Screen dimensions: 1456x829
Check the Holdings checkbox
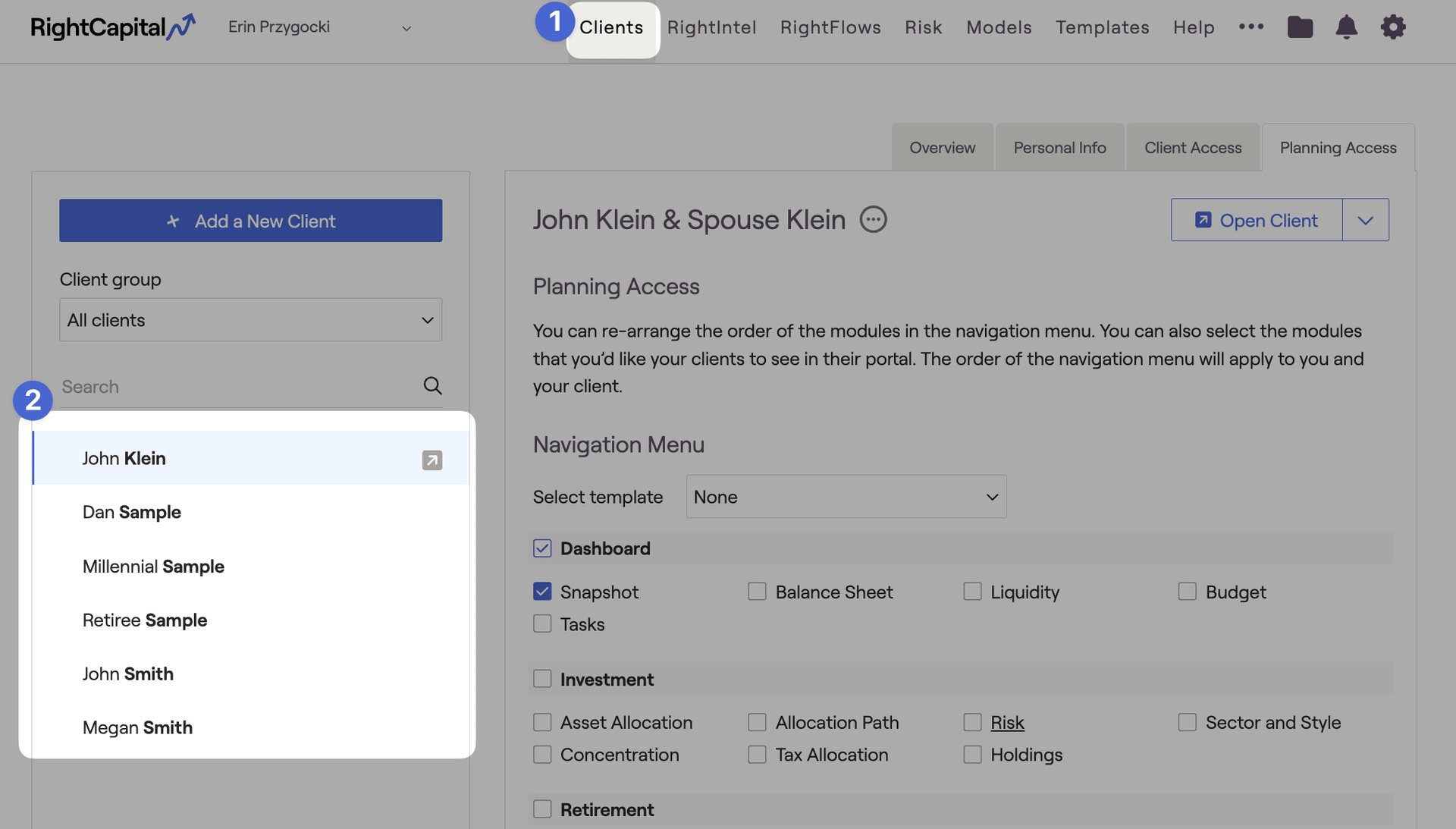[x=972, y=755]
